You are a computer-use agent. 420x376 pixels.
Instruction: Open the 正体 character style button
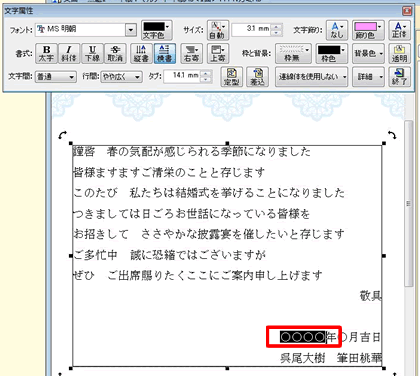[x=399, y=30]
